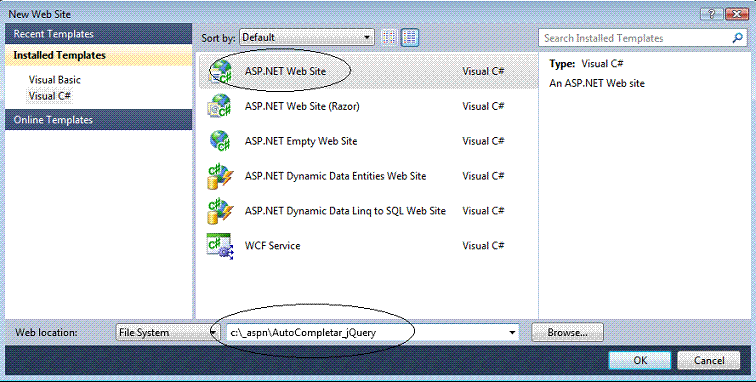Select the WCF Service label
Screen dimensions: 756x382
click(272, 246)
